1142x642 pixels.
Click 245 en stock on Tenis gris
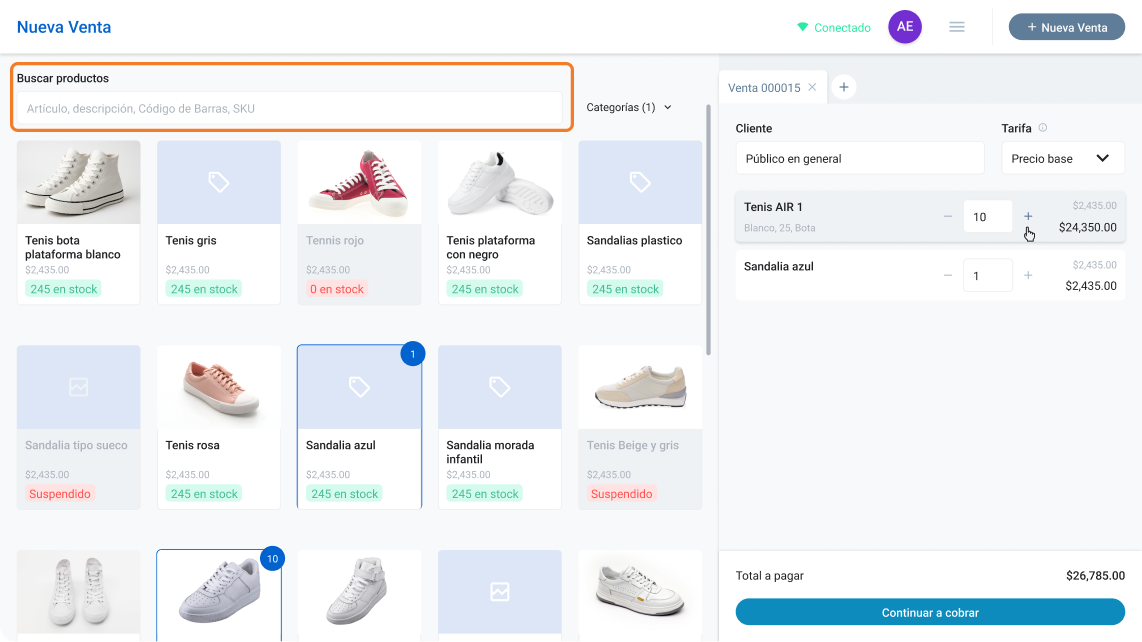click(204, 289)
